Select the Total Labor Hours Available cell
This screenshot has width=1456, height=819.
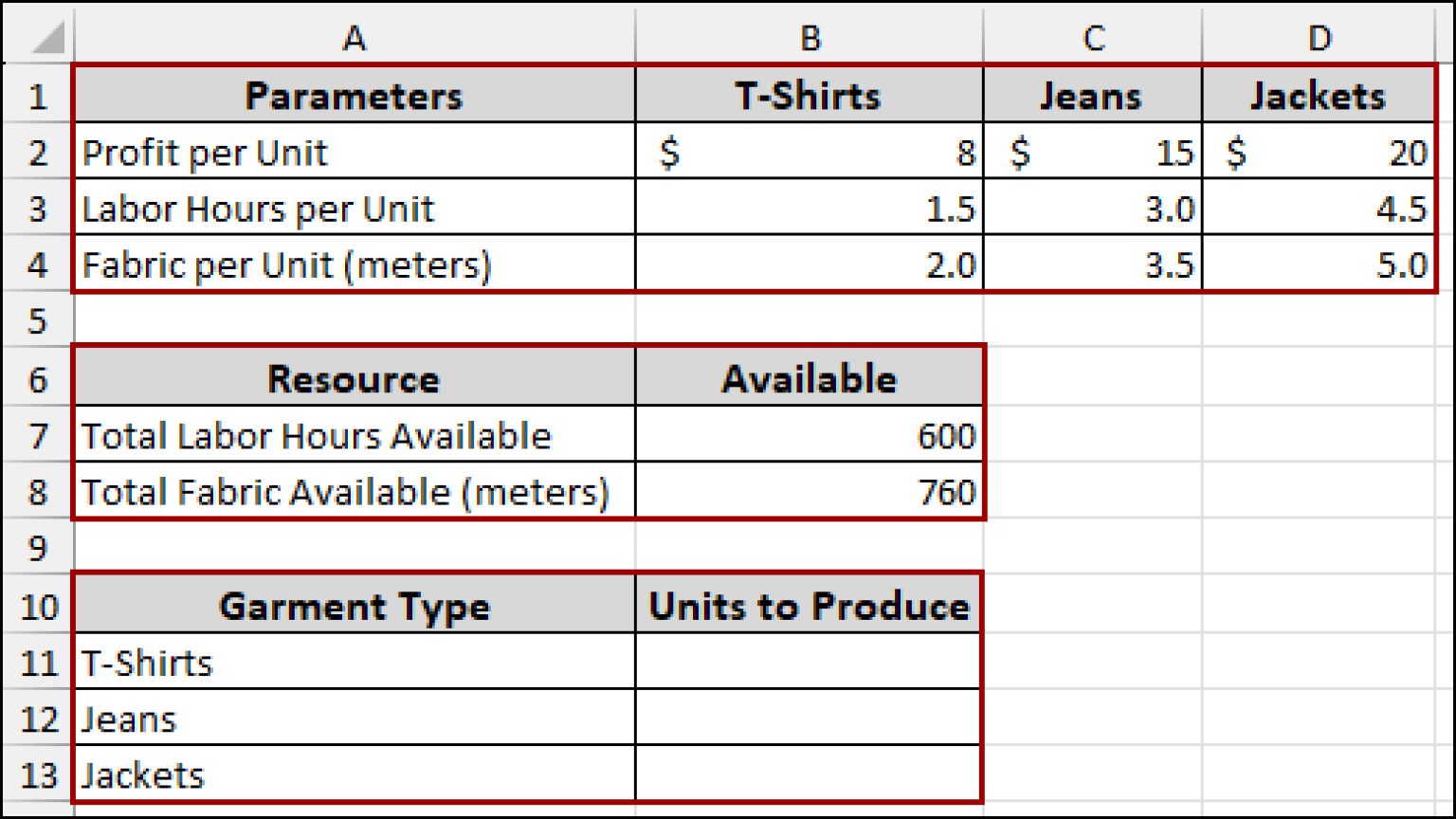point(355,436)
